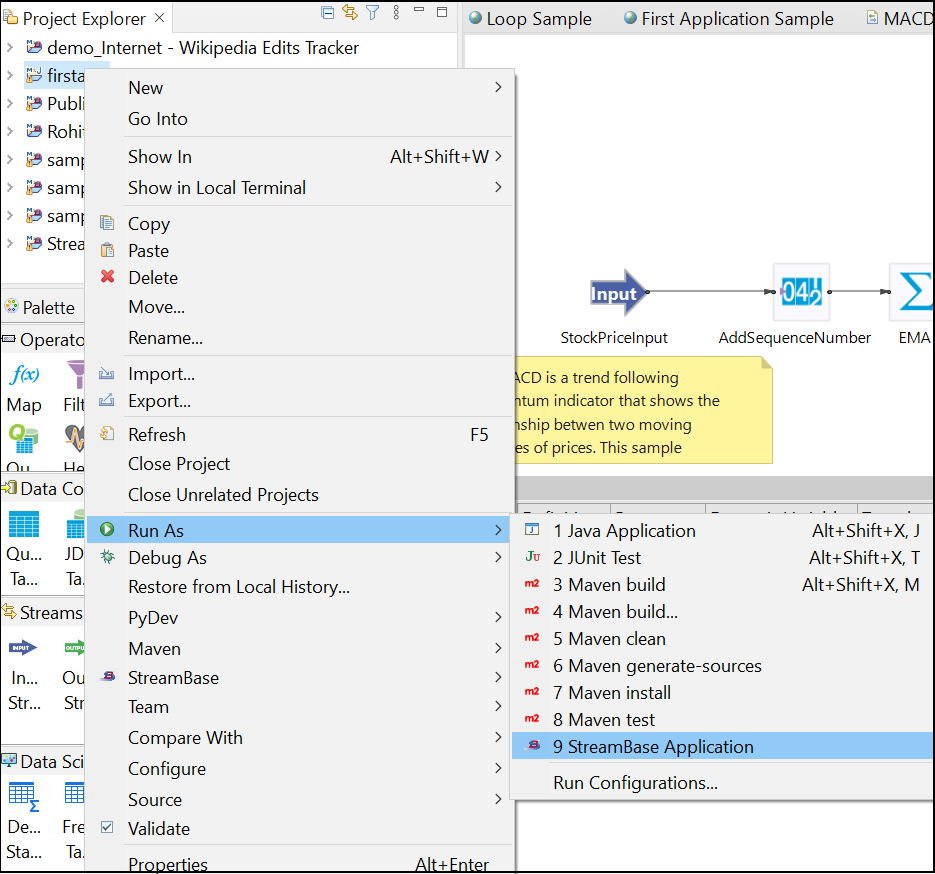Viewport: 935px width, 874px height.
Task: Open Project Explorer view menu dots
Action: 397,13
